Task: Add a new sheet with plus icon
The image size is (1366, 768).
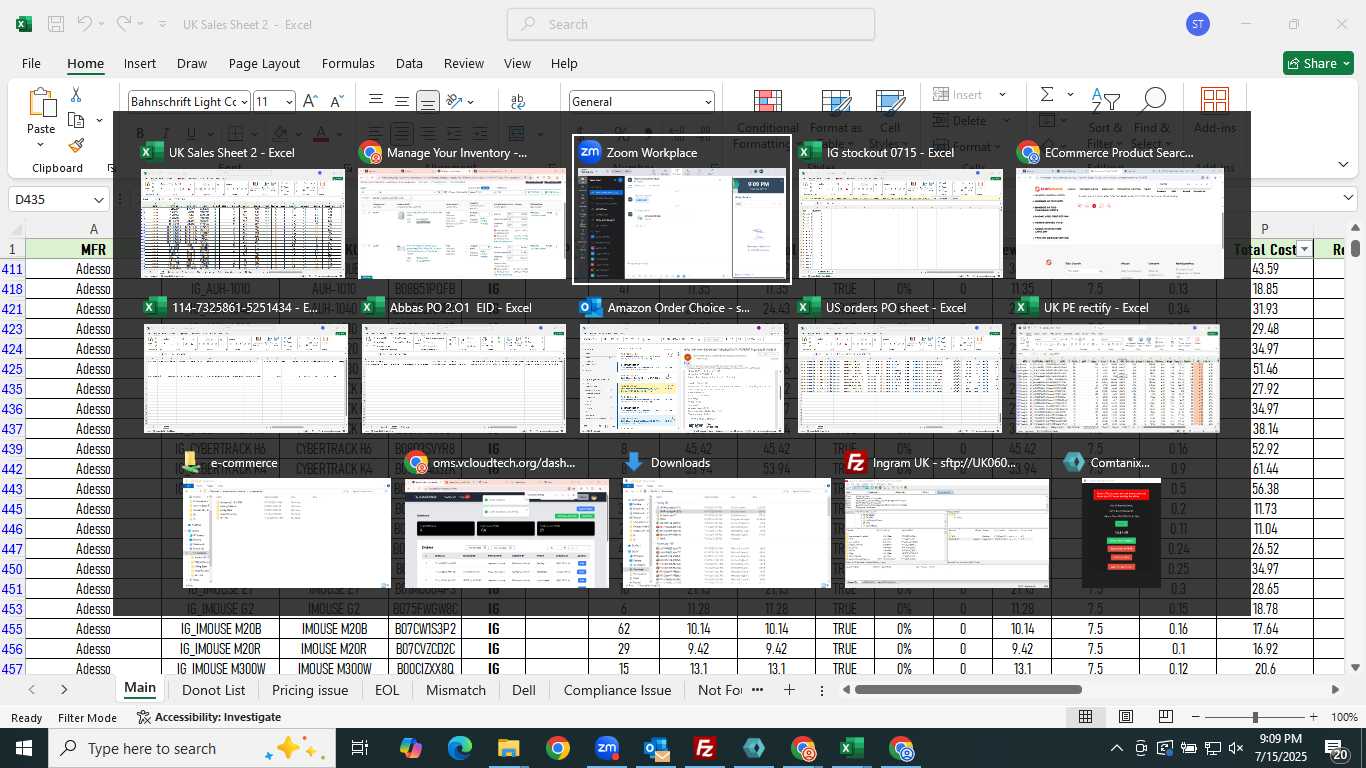Action: pos(789,690)
